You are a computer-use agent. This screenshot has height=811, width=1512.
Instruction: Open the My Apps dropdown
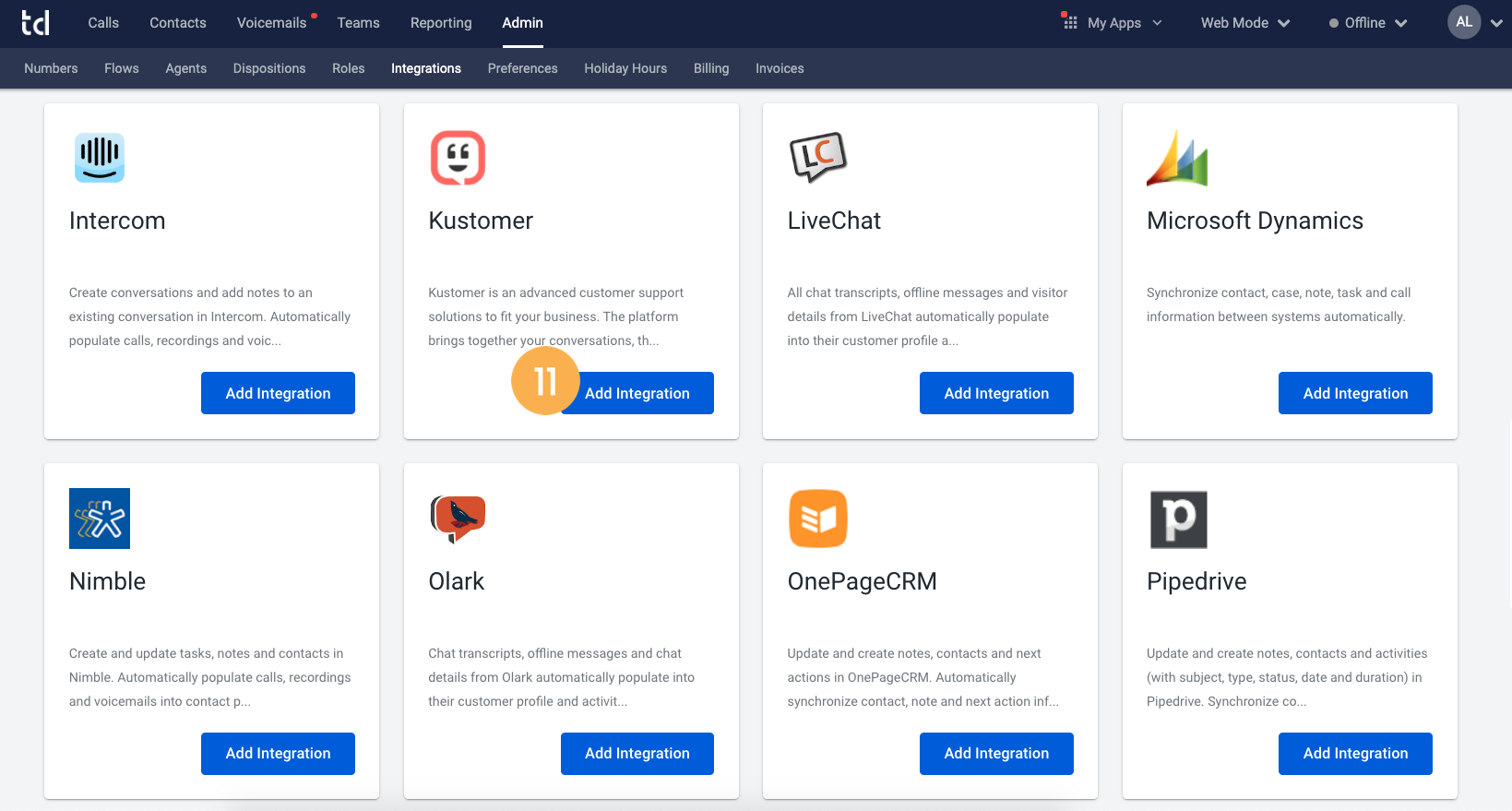coord(1113,23)
